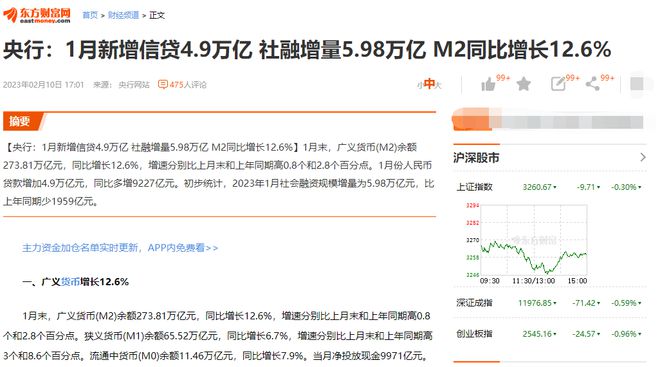Select the small font size 小
The width and height of the screenshot is (660, 367).
click(x=420, y=85)
